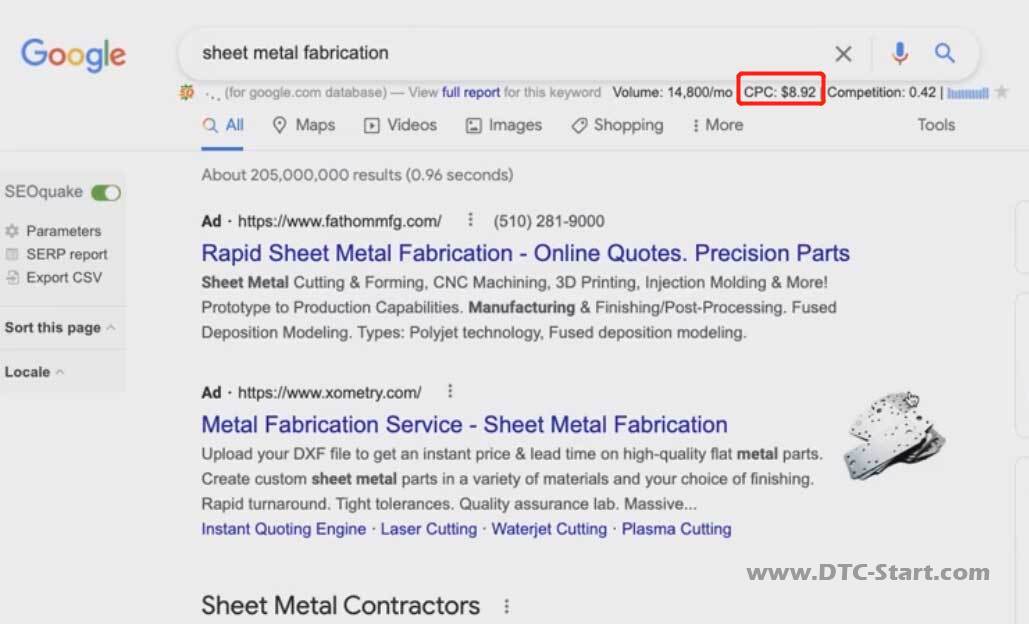The height and width of the screenshot is (624, 1029).
Task: Switch to the Maps tab
Action: click(304, 125)
